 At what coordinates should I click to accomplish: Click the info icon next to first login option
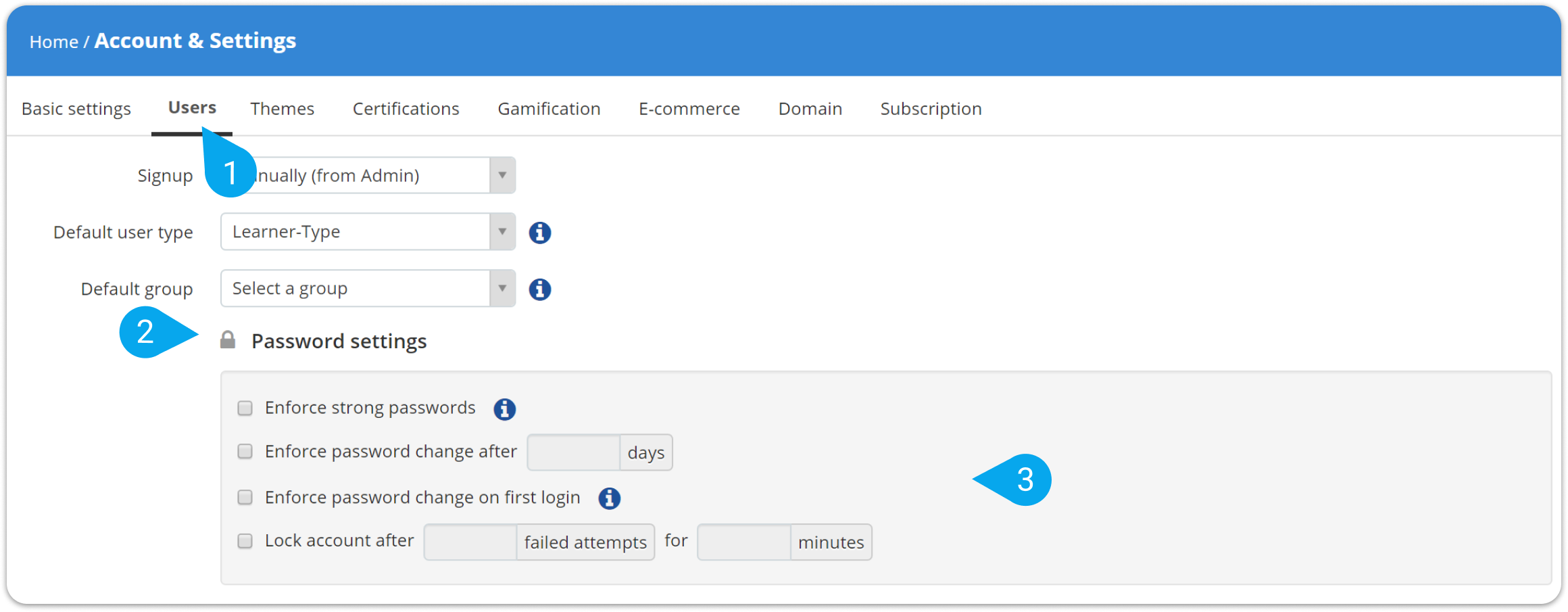click(608, 498)
